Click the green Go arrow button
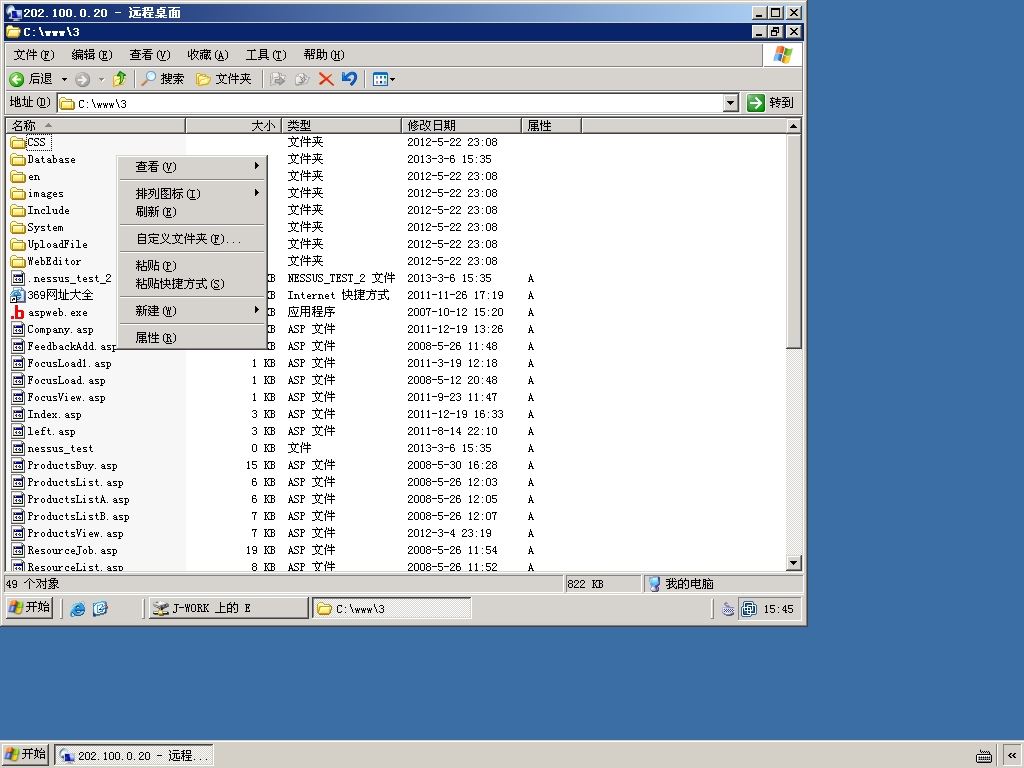 point(756,103)
